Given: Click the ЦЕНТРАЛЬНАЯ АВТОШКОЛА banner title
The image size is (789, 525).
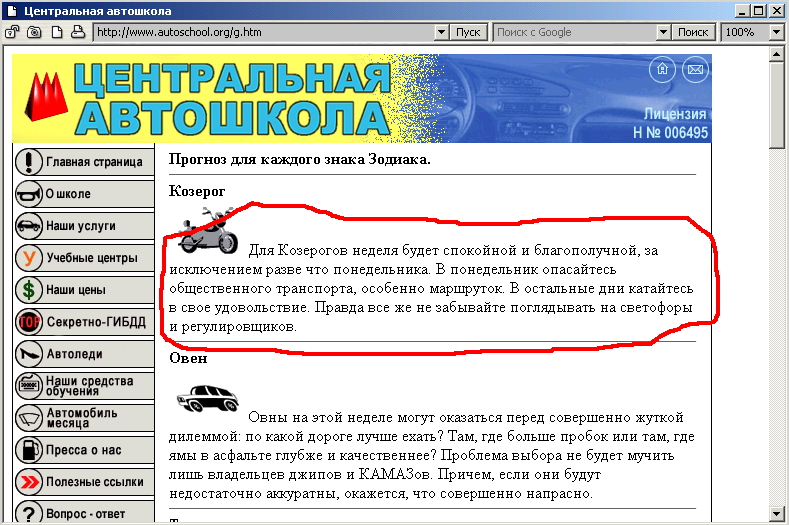Looking at the screenshot, I should [232, 99].
